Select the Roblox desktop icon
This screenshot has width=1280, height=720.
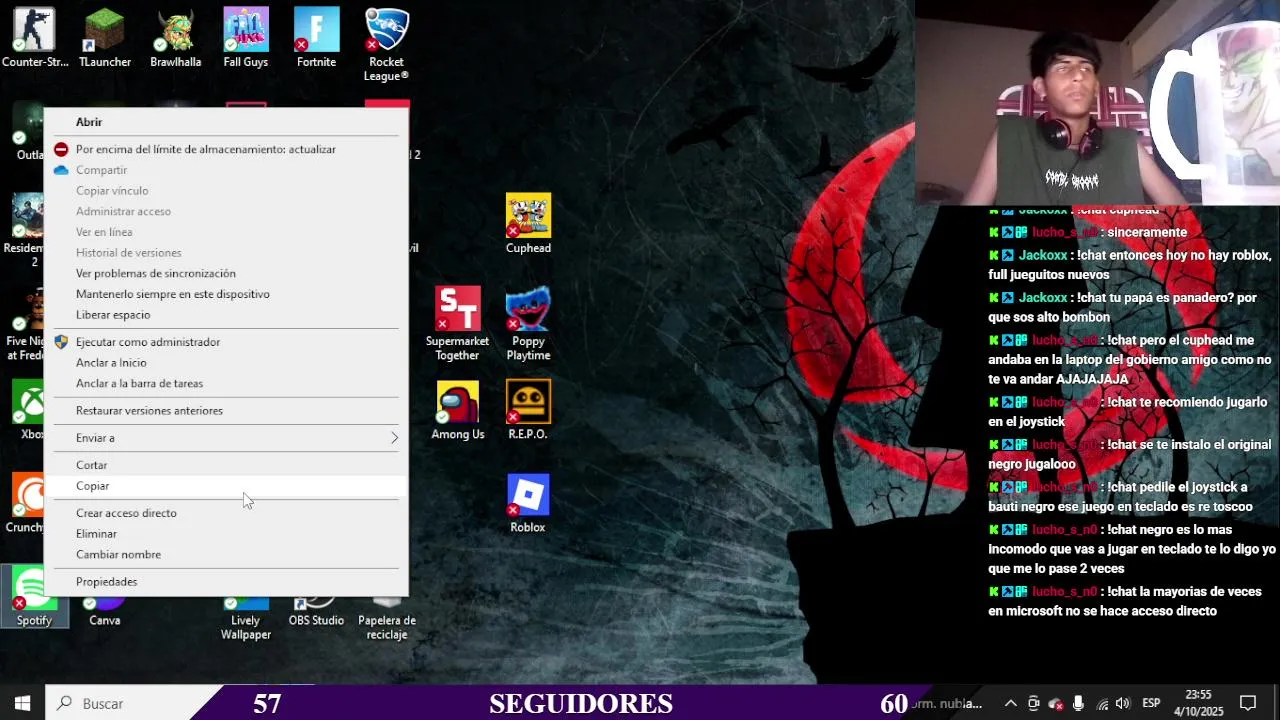click(x=528, y=504)
